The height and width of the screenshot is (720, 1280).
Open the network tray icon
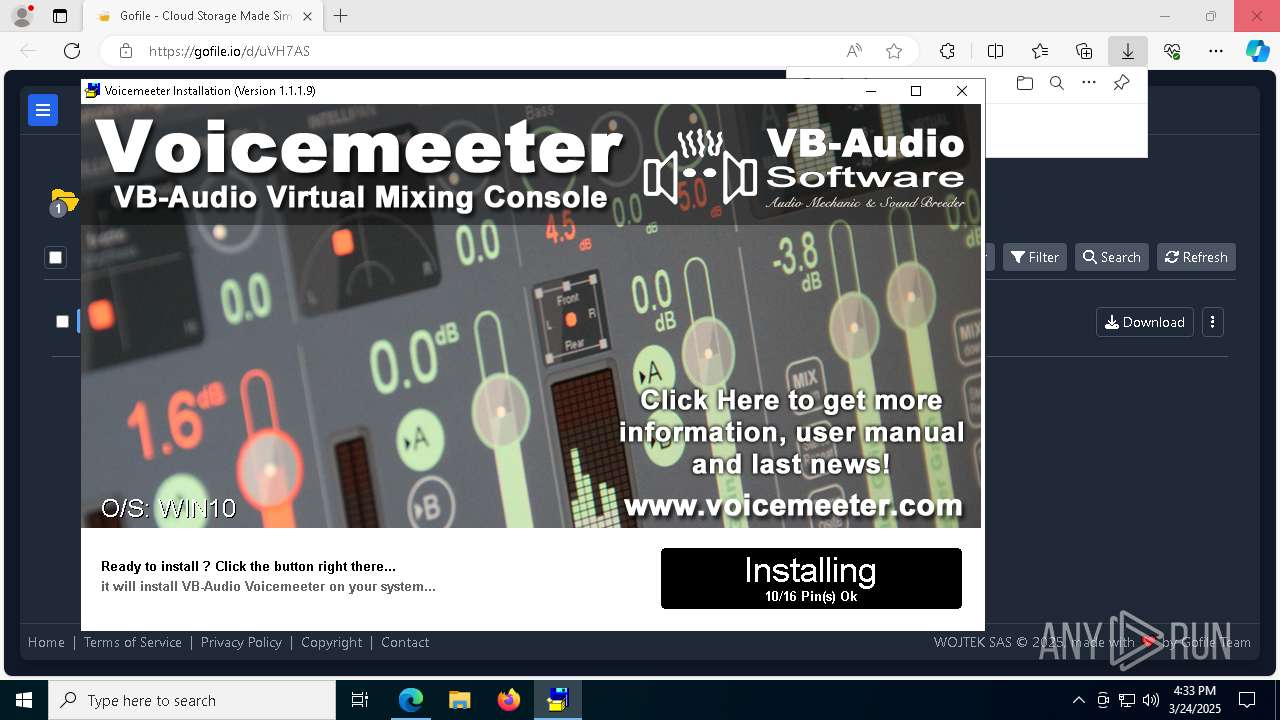(x=1127, y=700)
